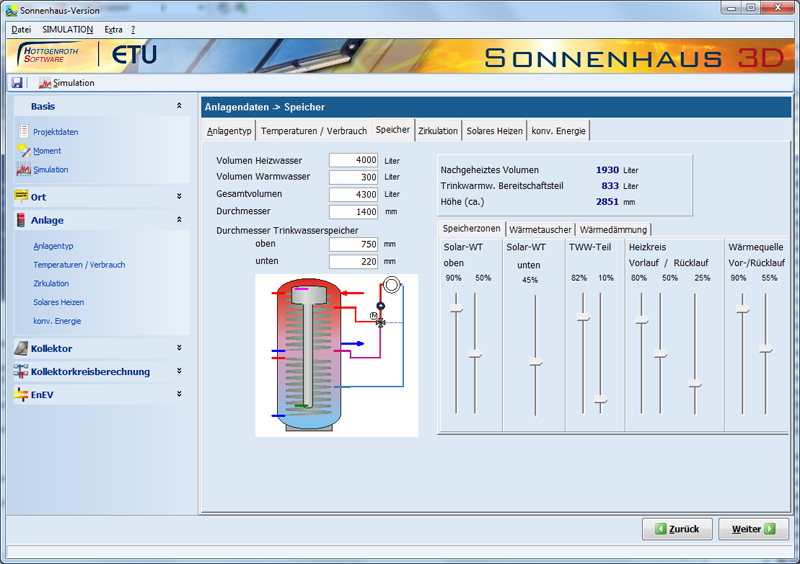Click Heizkreis Vorlauf 80% slider handle
800x564 pixels.
(x=641, y=320)
